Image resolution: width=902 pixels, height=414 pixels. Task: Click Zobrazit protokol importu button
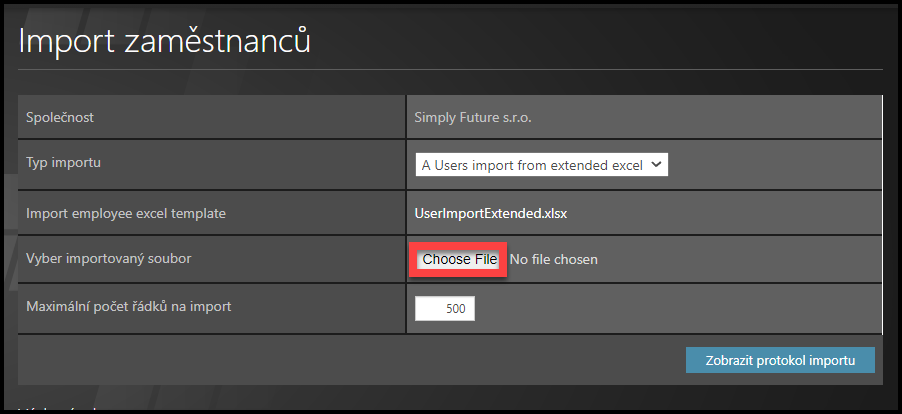[780, 360]
